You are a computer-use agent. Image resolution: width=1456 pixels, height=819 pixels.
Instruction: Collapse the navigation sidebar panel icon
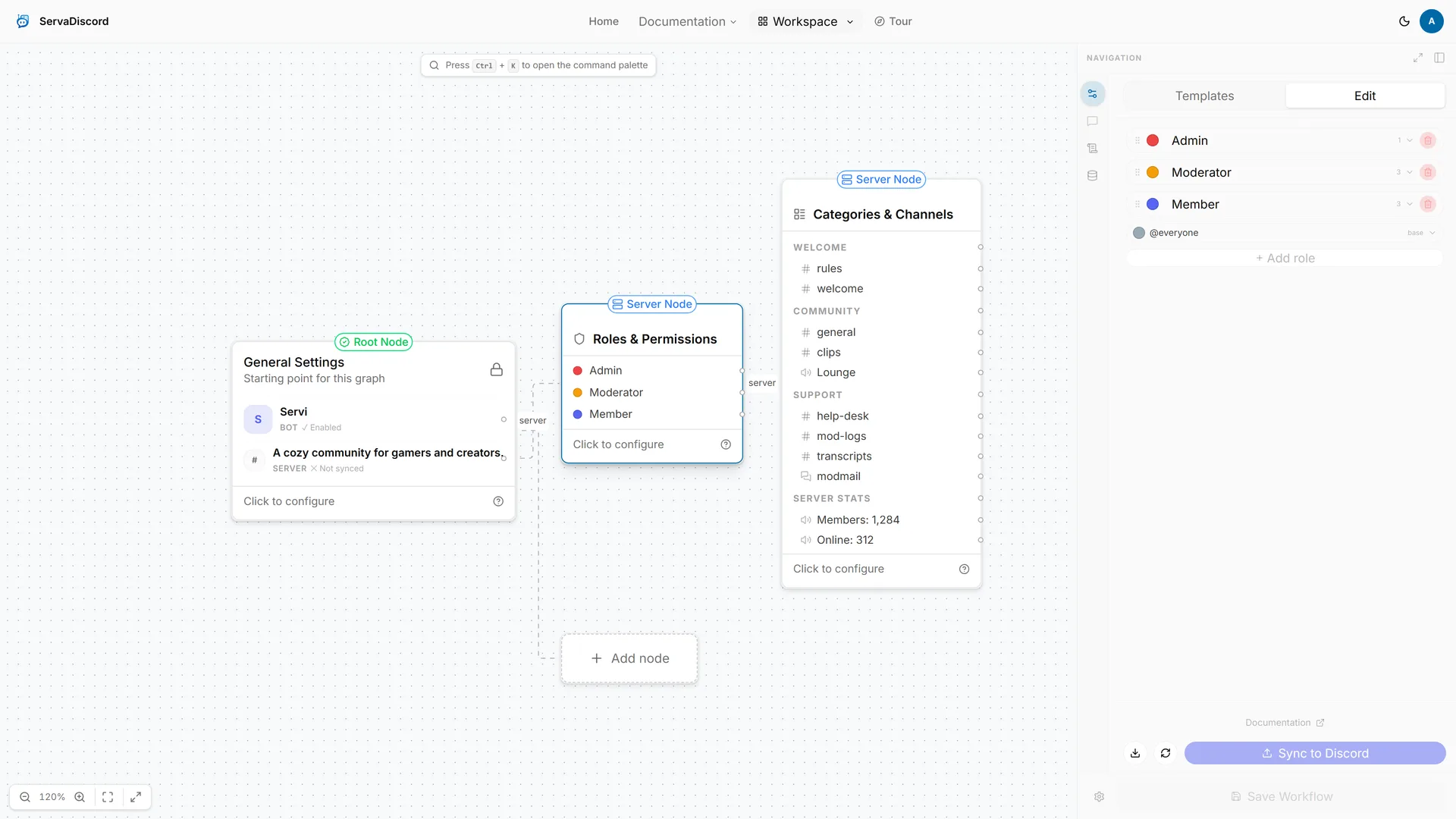click(1439, 58)
